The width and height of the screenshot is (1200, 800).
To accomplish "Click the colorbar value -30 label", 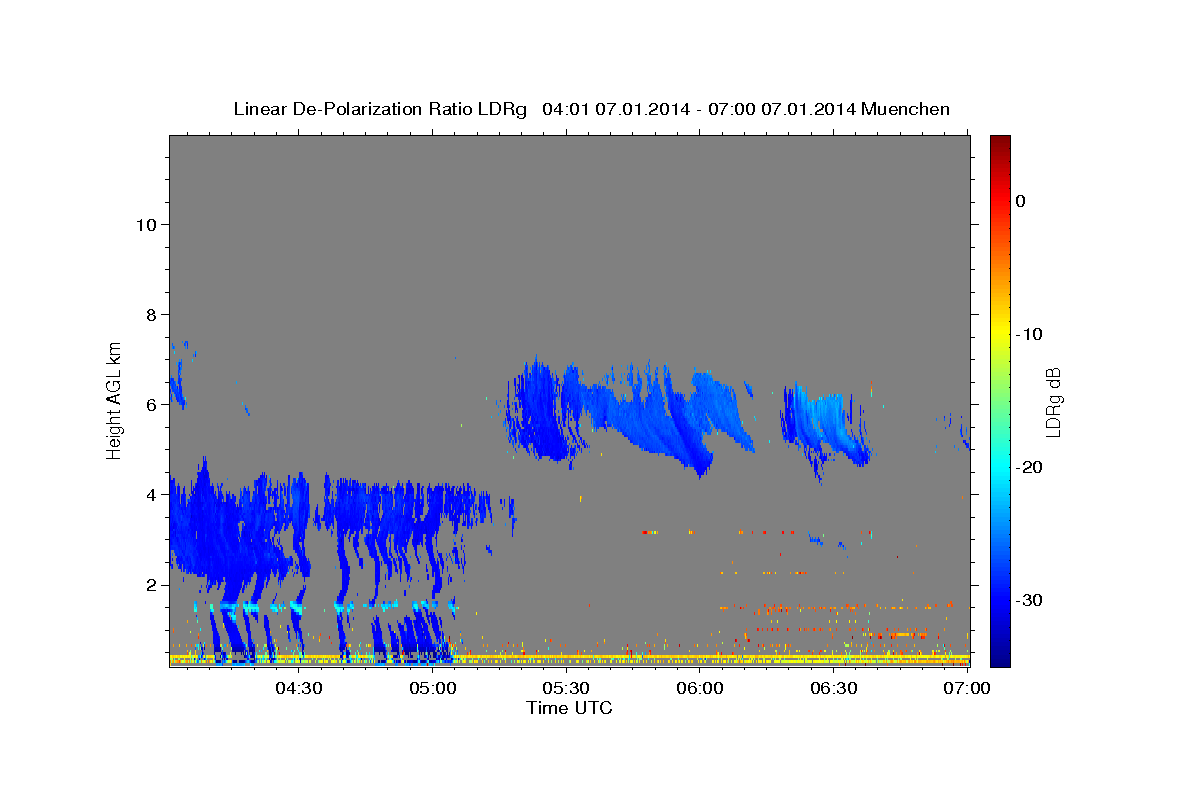I will 1029,600.
